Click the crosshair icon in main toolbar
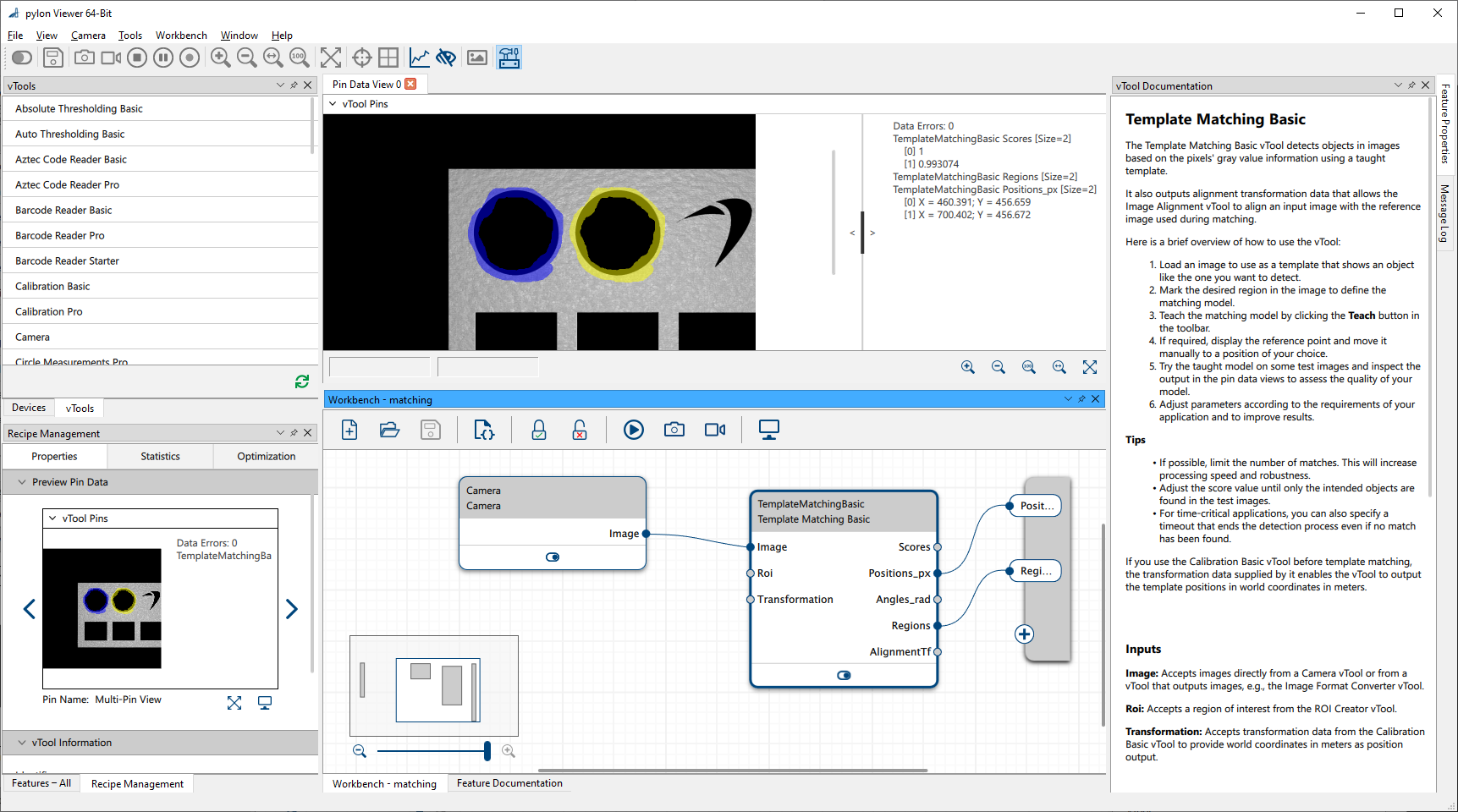The image size is (1458, 812). (x=362, y=58)
